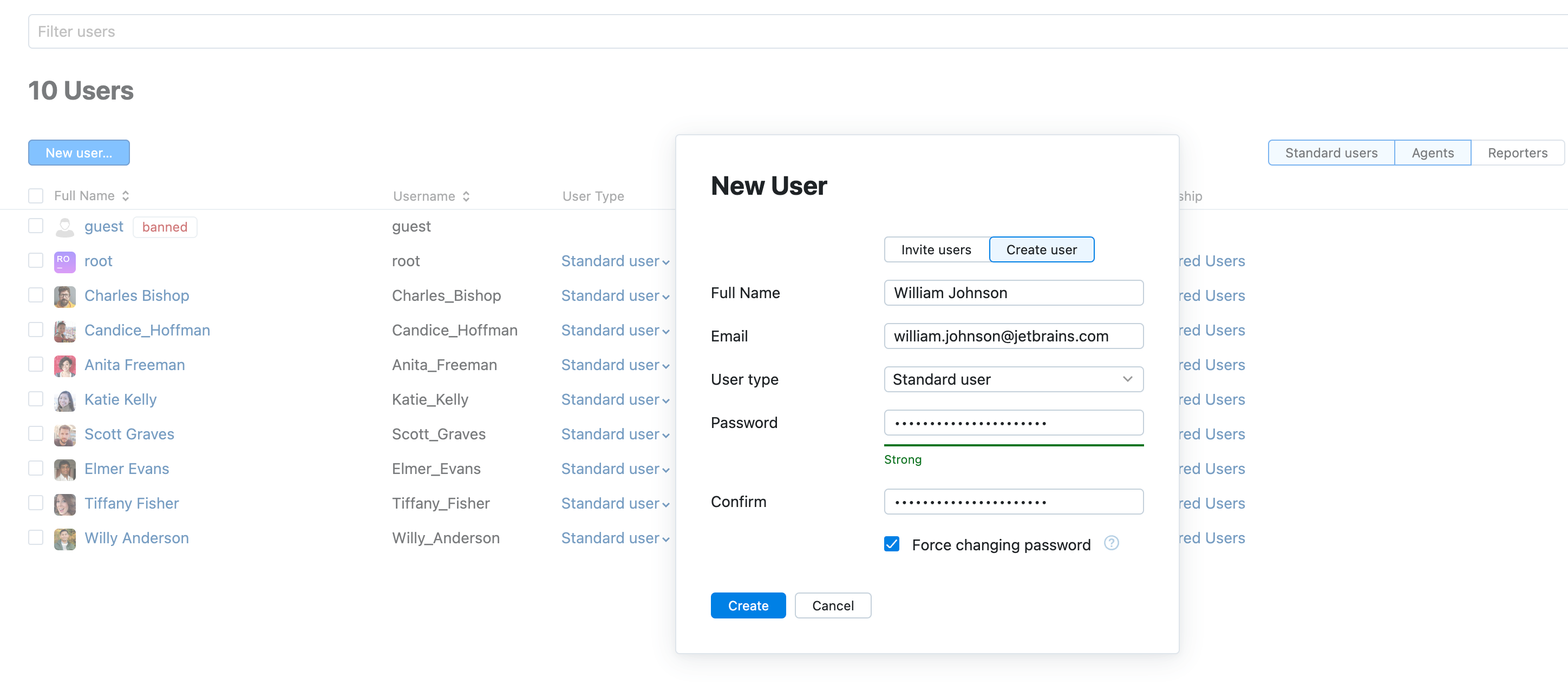Click the help icon next to Force changing password
The height and width of the screenshot is (698, 1568).
(x=1112, y=543)
